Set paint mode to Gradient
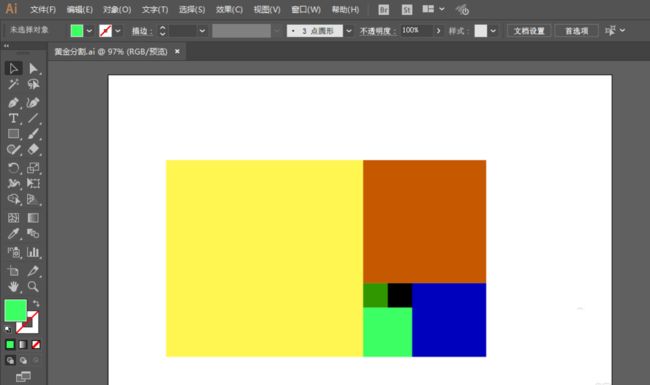This screenshot has height=385, width=650. 23,344
